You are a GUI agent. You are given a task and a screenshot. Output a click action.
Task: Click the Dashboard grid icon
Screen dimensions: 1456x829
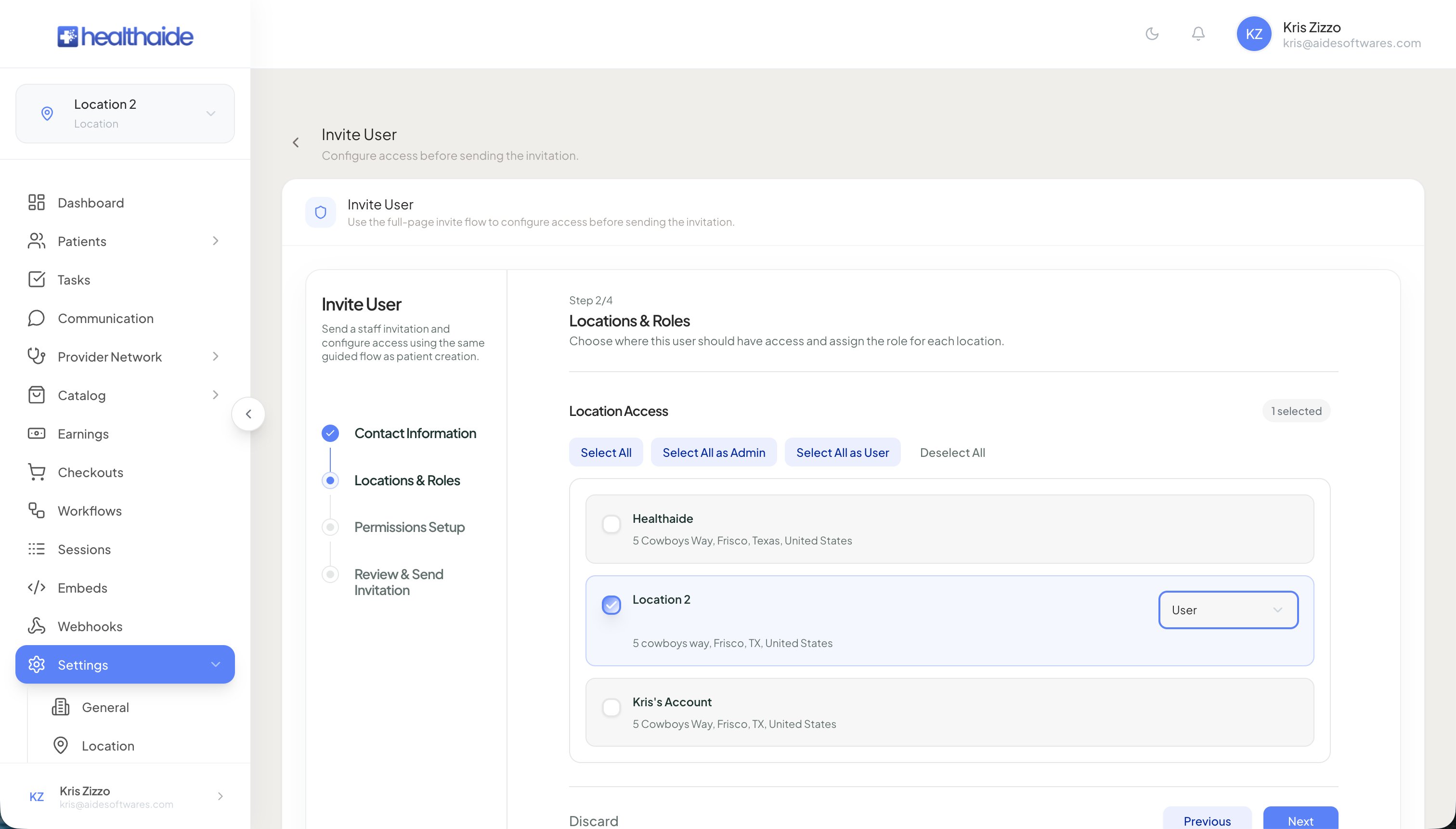coord(37,202)
